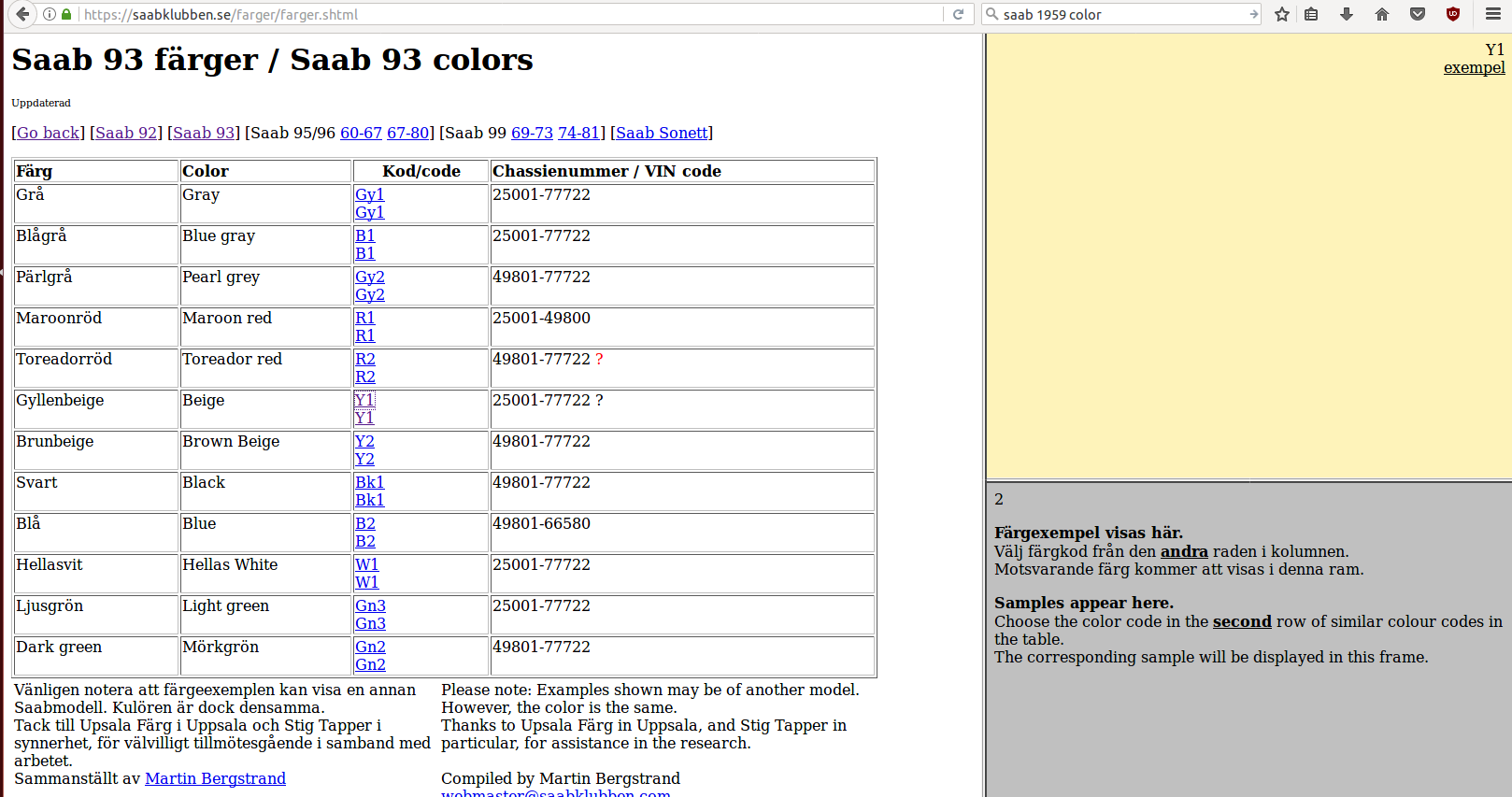Open the hamburger menu icon
The height and width of the screenshot is (797, 1512).
[1493, 14]
